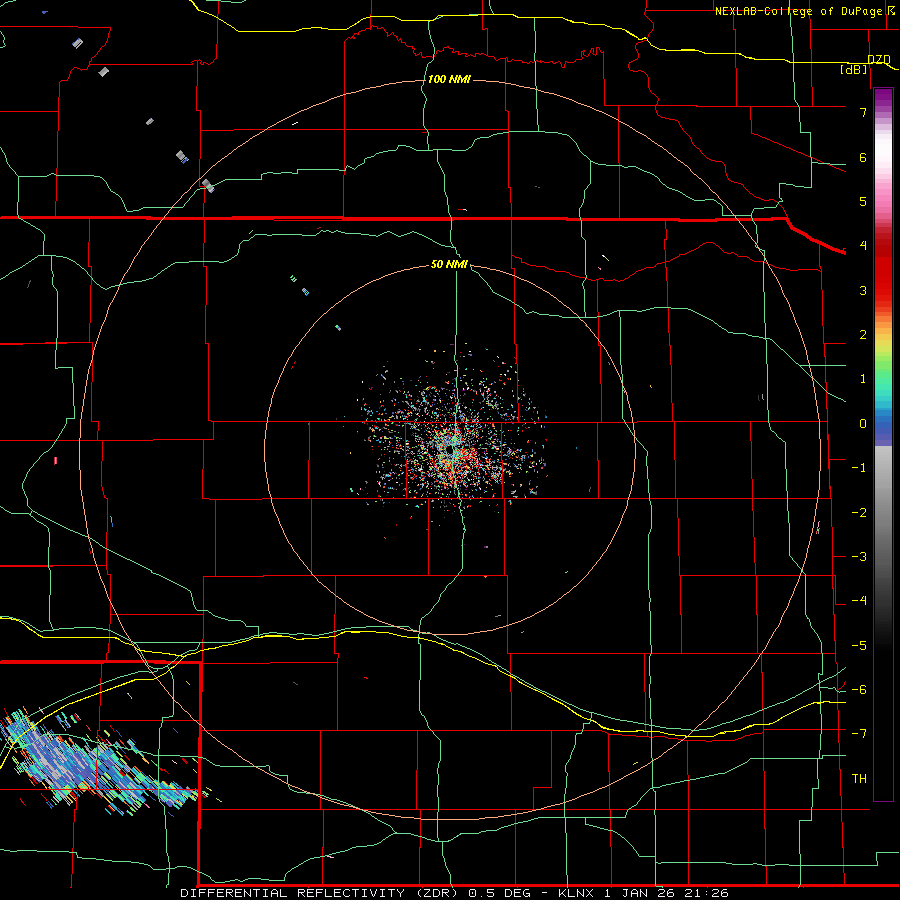Pick the green 1 dB color band
Screen dimensions: 900x900
(x=883, y=379)
